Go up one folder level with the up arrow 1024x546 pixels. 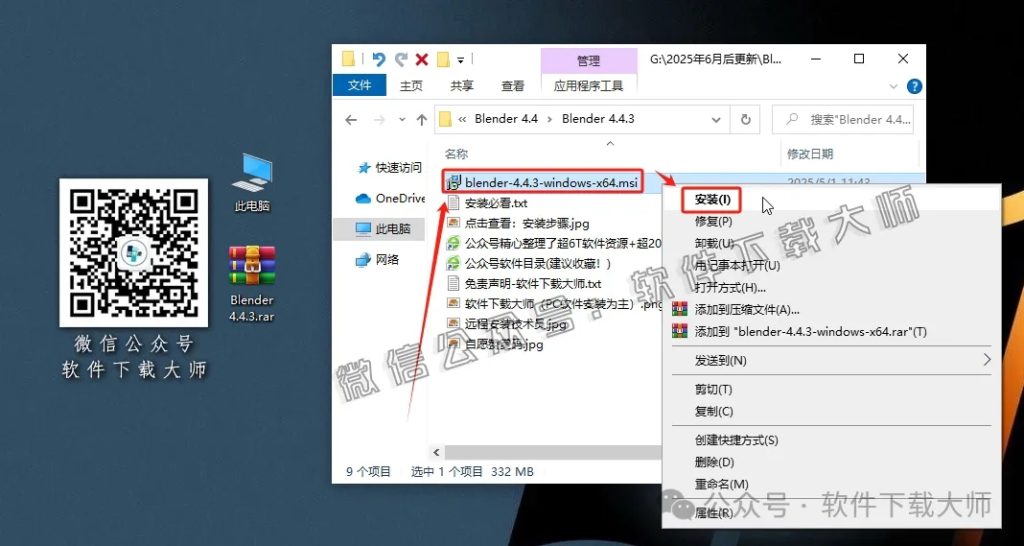click(x=422, y=120)
